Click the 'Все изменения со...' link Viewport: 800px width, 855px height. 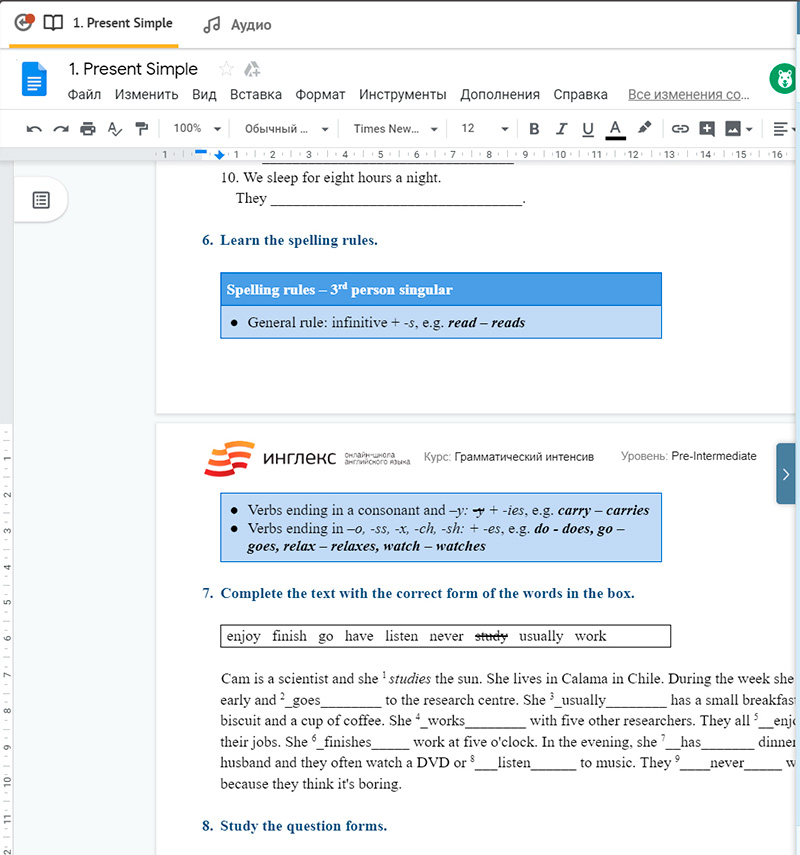pos(688,95)
